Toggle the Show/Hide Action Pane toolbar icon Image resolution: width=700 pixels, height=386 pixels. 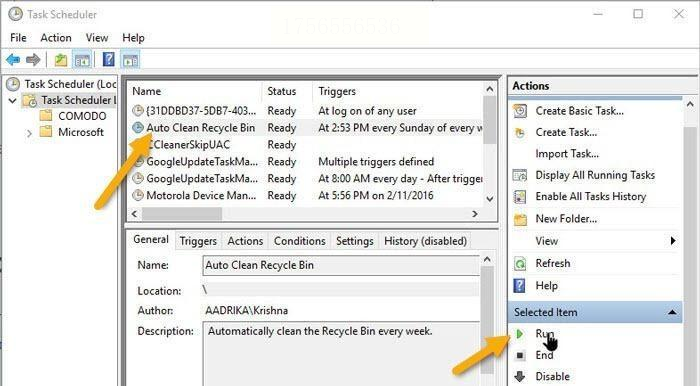[130, 60]
